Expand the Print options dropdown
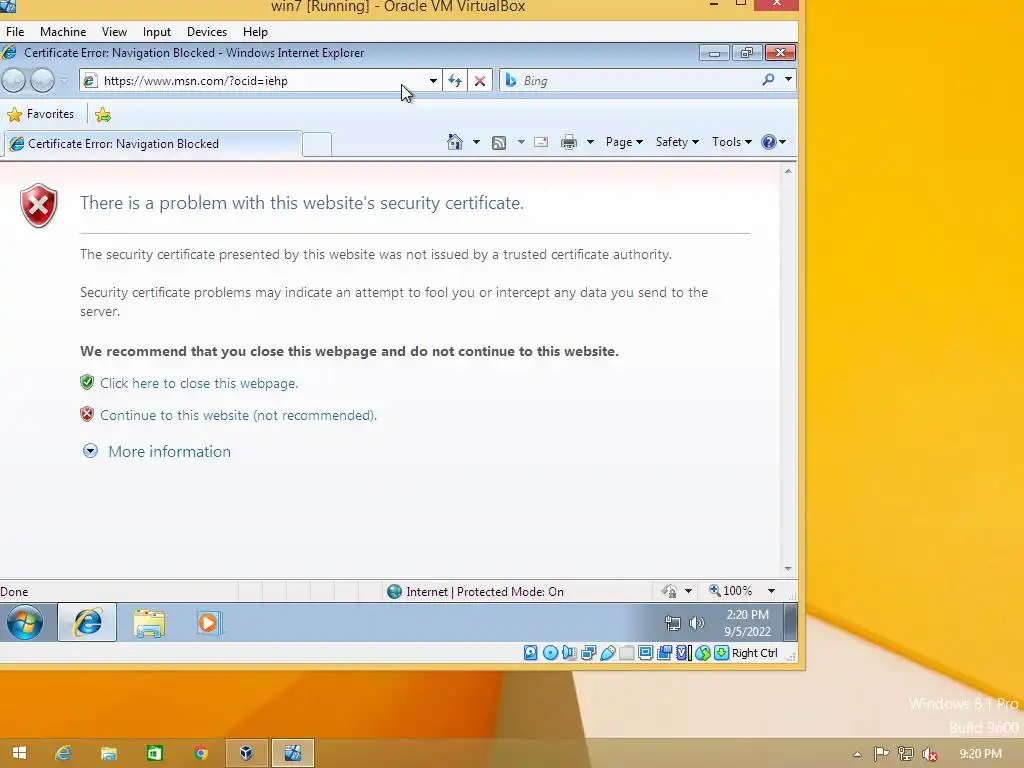 590,142
